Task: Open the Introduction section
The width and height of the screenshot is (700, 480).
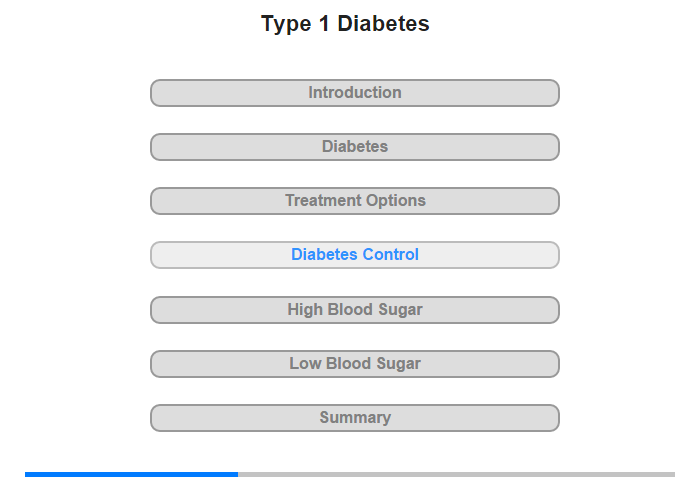Action: [x=354, y=93]
